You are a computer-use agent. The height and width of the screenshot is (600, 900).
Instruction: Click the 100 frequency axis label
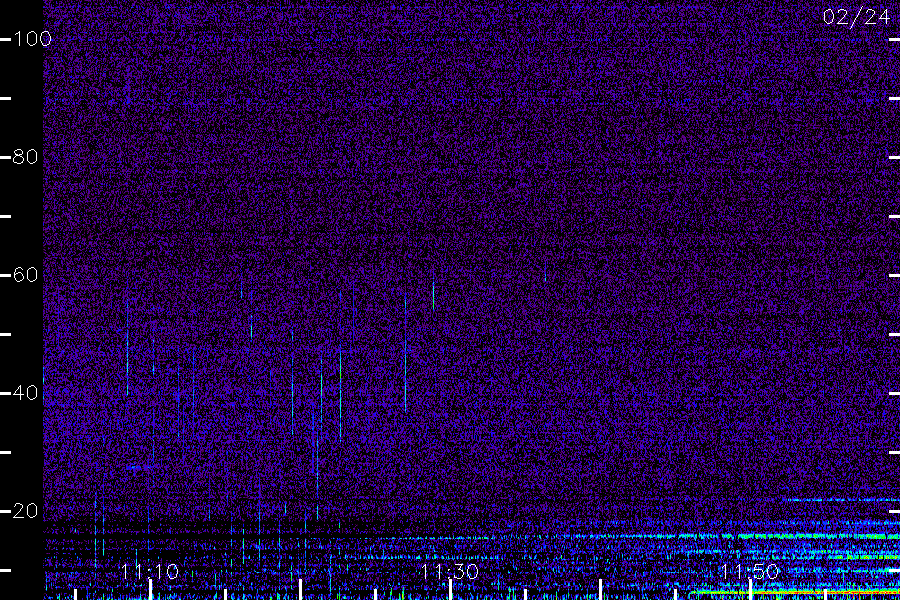[32, 39]
